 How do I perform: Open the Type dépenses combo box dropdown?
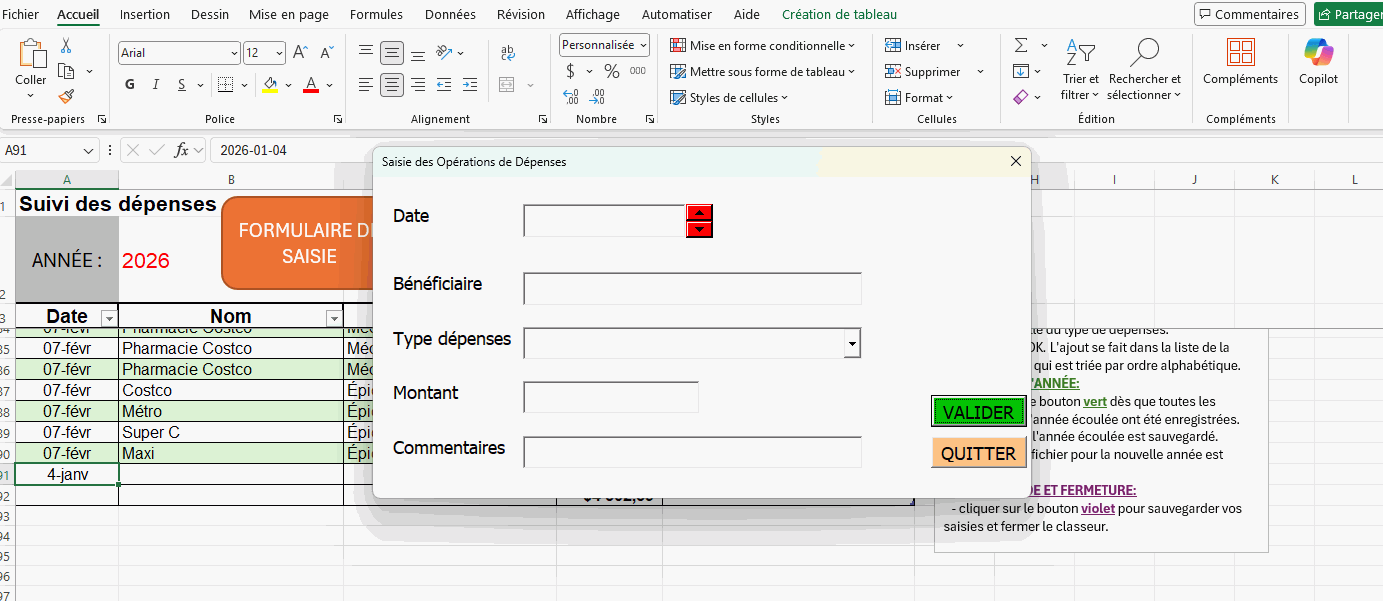[x=852, y=343]
